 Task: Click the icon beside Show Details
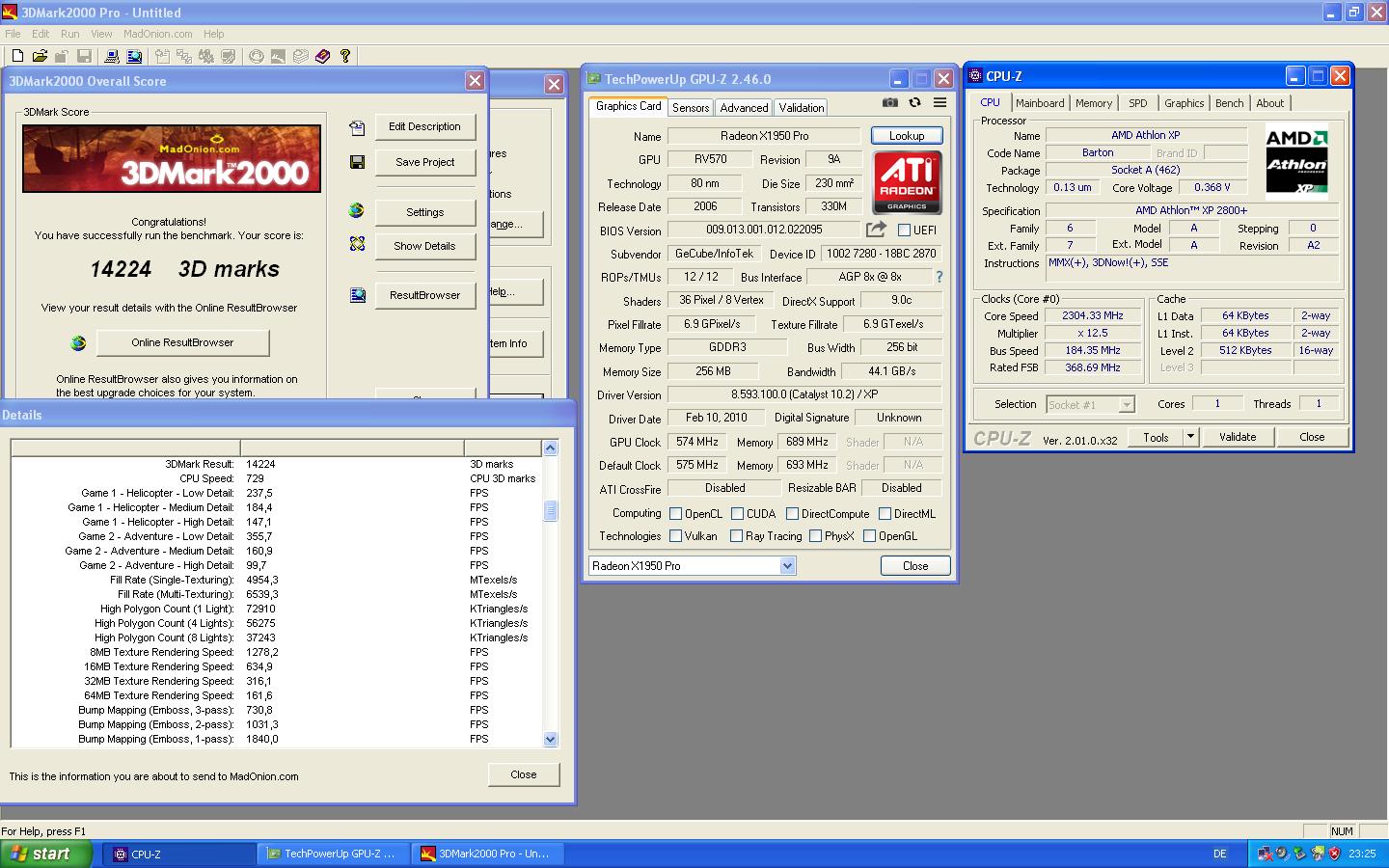point(357,245)
